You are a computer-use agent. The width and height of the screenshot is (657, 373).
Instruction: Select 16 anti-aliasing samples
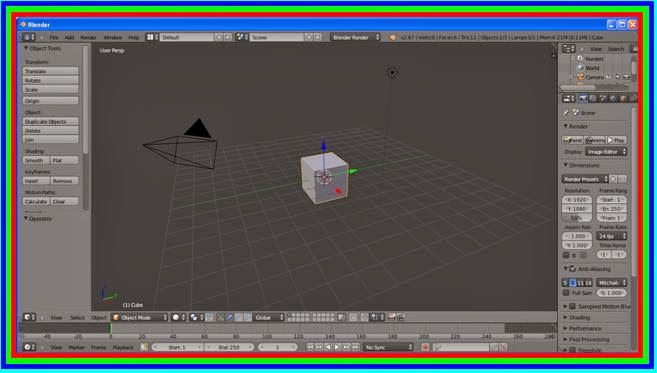click(x=588, y=283)
